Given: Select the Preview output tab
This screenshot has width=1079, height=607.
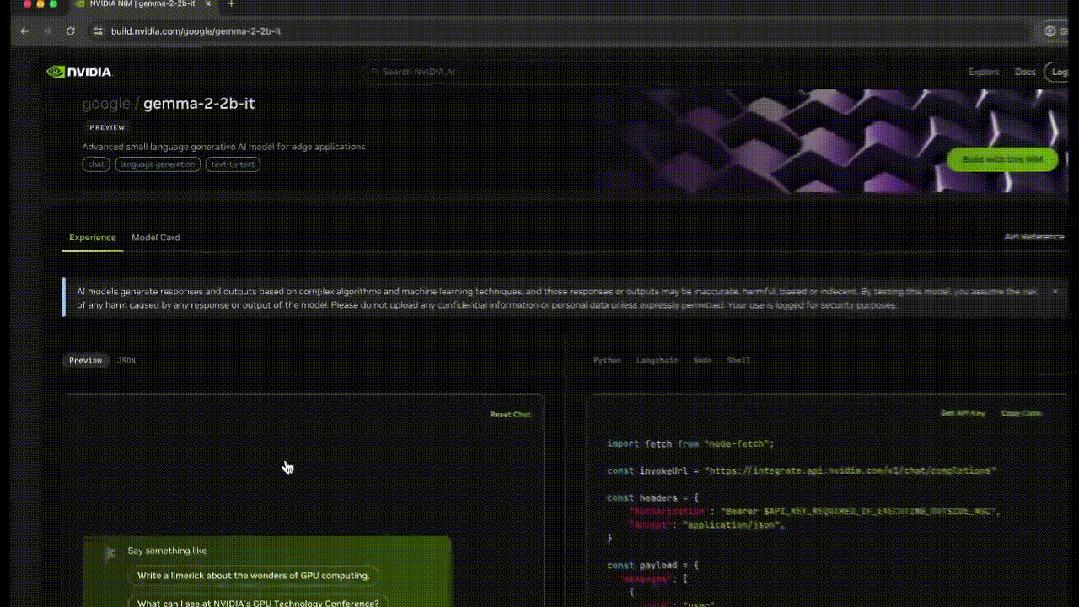Looking at the screenshot, I should point(85,360).
